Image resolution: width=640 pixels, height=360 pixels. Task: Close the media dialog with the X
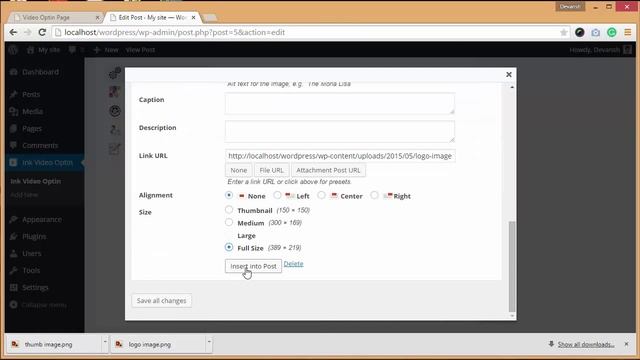[509, 74]
